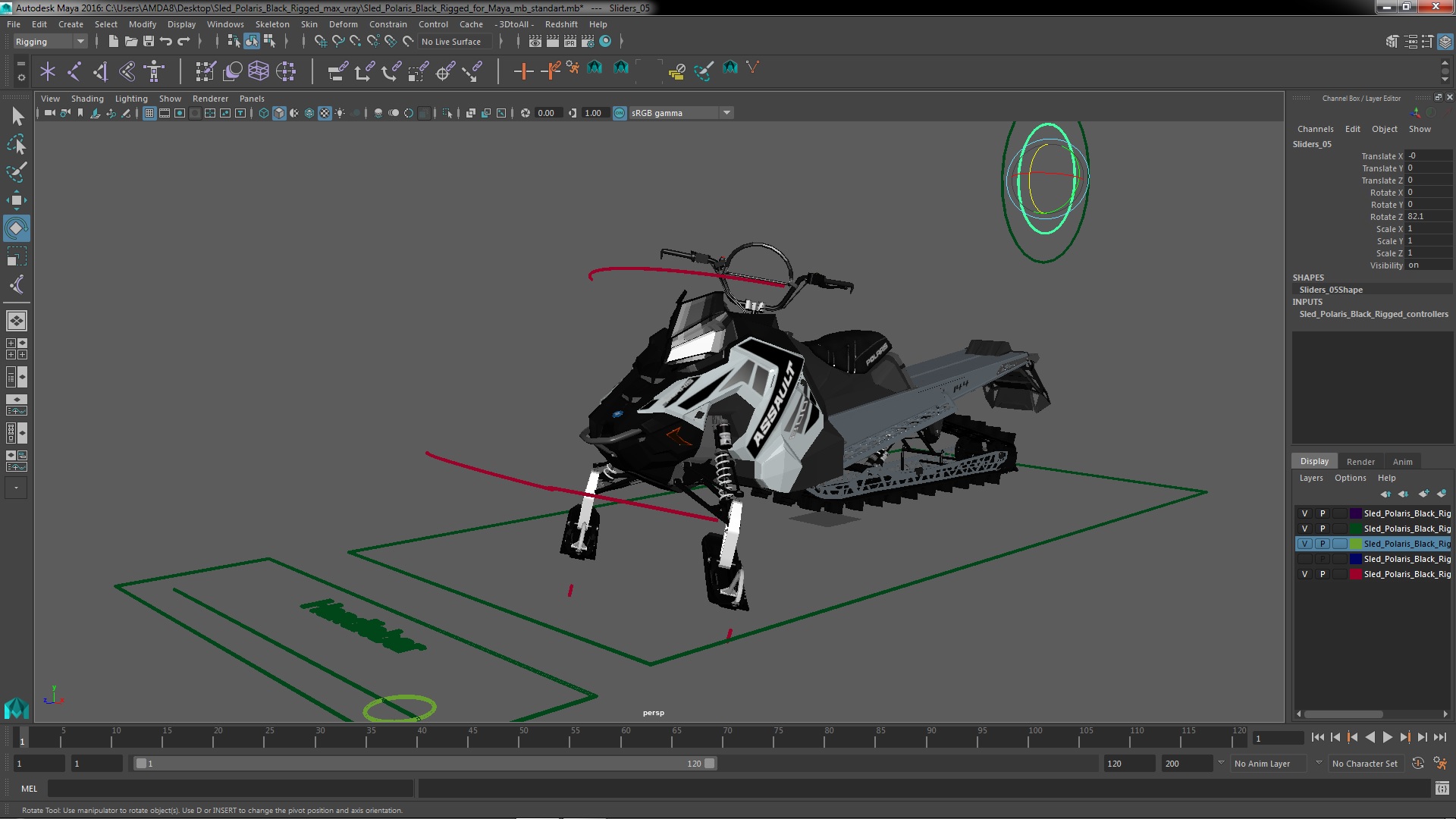Screen dimensions: 1456x819
Task: Click the New Scene icon
Action: [113, 42]
